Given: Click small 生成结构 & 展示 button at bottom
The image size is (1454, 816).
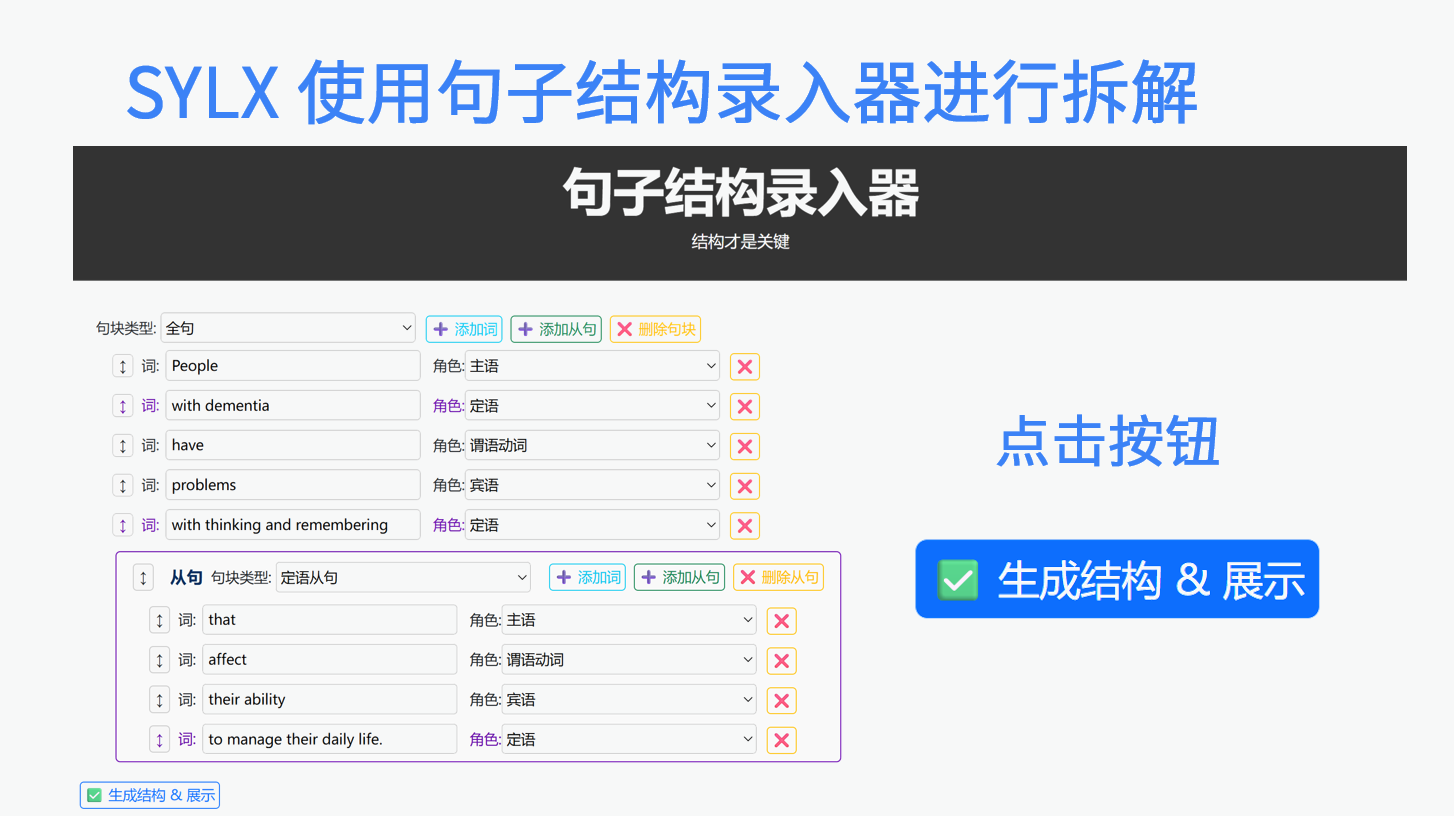Looking at the screenshot, I should click(x=150, y=795).
